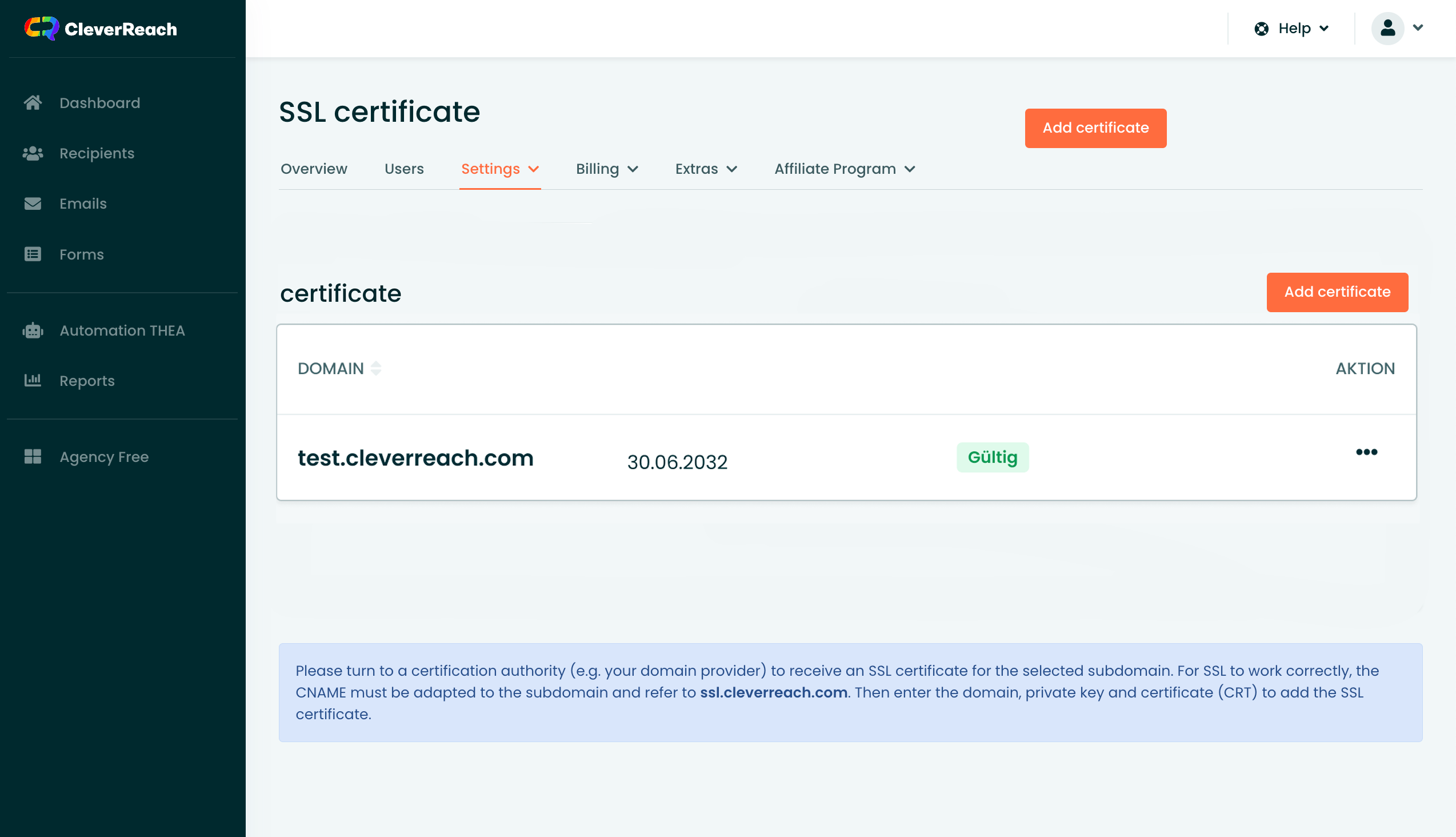The image size is (1456, 837).
Task: Open Automation THEA via robot icon
Action: point(33,330)
